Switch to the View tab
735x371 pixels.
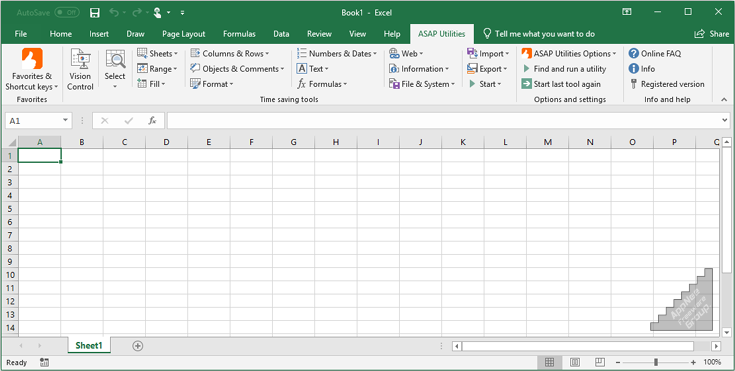358,34
